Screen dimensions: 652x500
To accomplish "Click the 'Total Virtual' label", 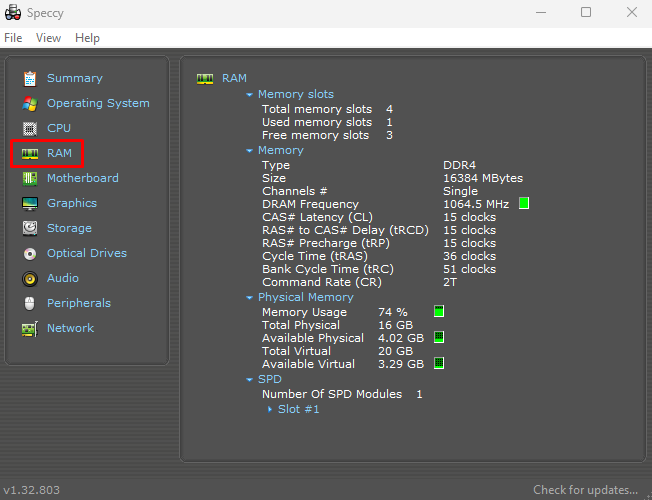I will 296,351.
